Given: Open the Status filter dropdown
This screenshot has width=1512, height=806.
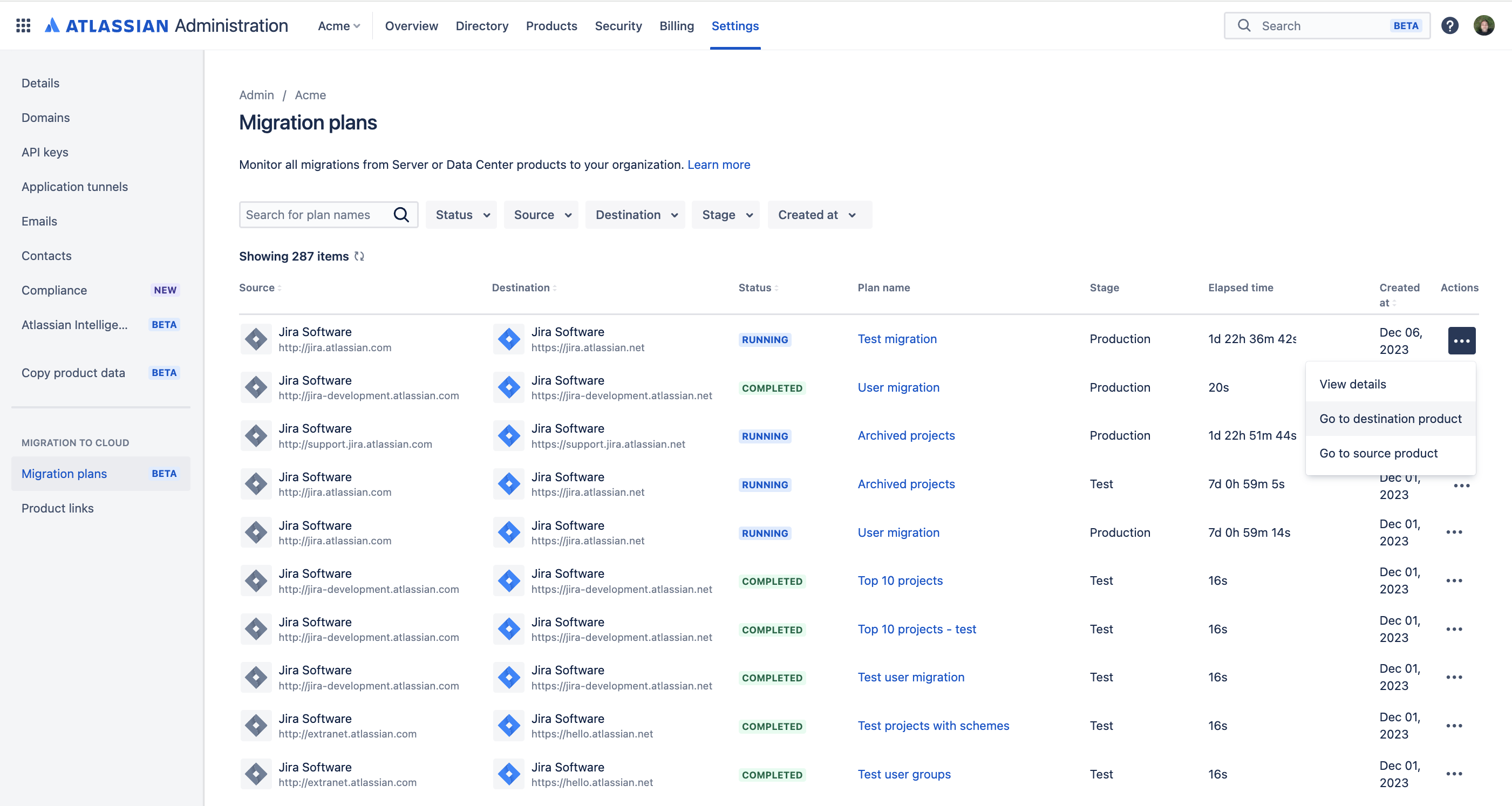Looking at the screenshot, I should (461, 214).
